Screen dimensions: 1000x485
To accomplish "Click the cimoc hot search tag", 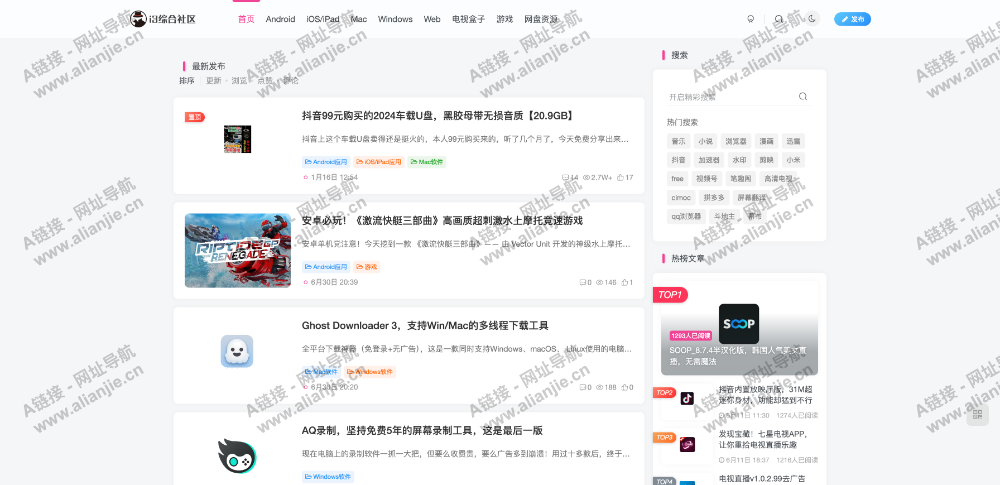I will tap(680, 198).
